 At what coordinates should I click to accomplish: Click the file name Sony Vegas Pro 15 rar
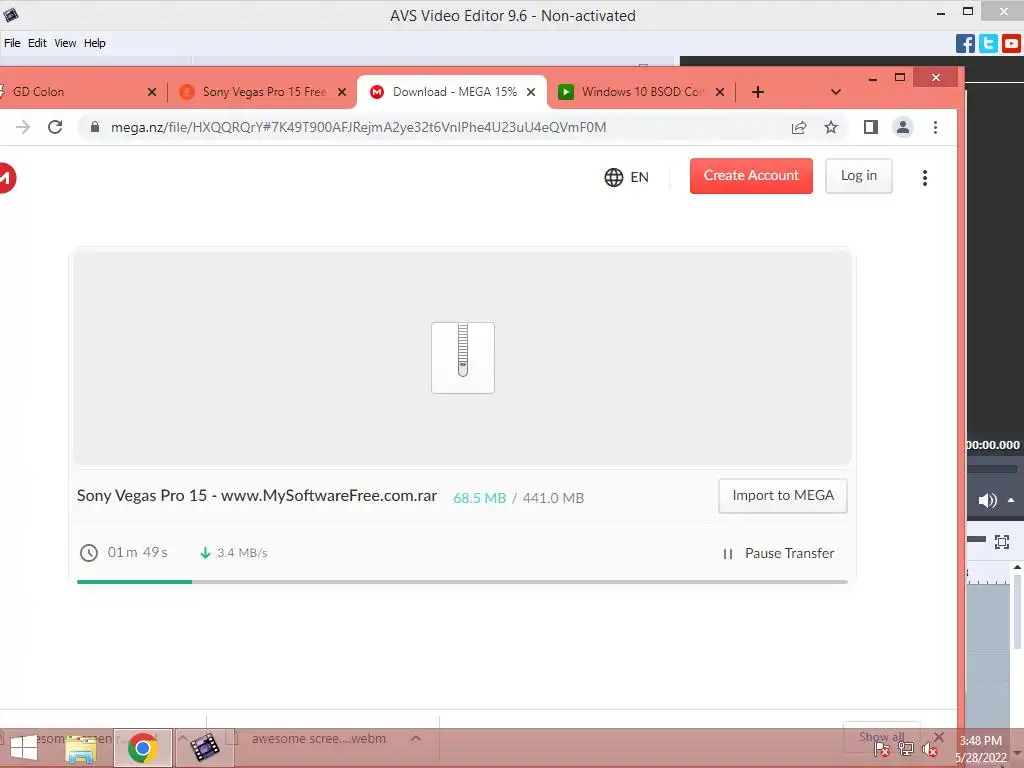(x=257, y=496)
